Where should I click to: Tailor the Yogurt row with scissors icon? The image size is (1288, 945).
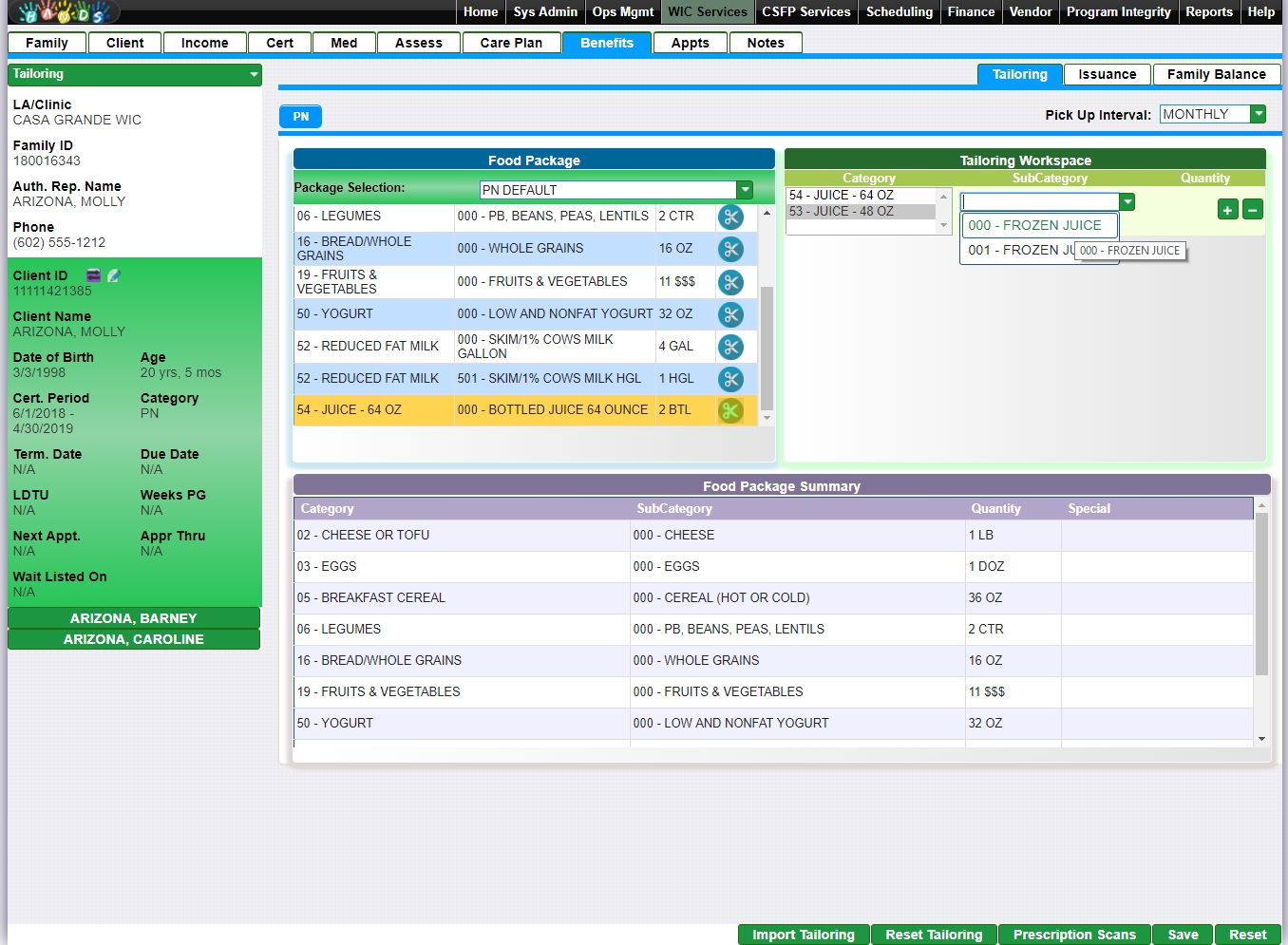729,314
